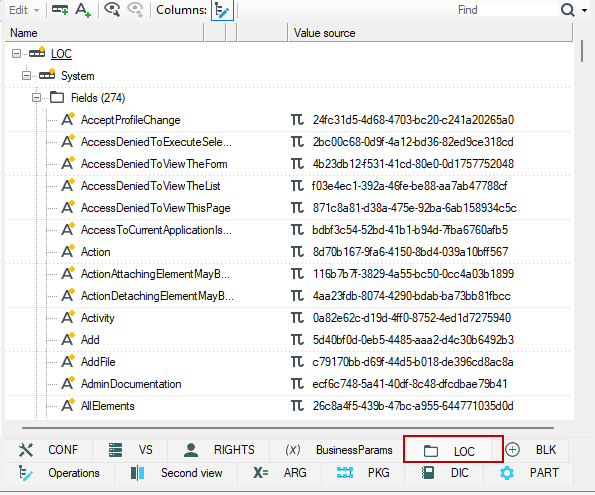Switch to the CONF tab
Image resolution: width=595 pixels, height=495 pixels.
pyautogui.click(x=48, y=450)
